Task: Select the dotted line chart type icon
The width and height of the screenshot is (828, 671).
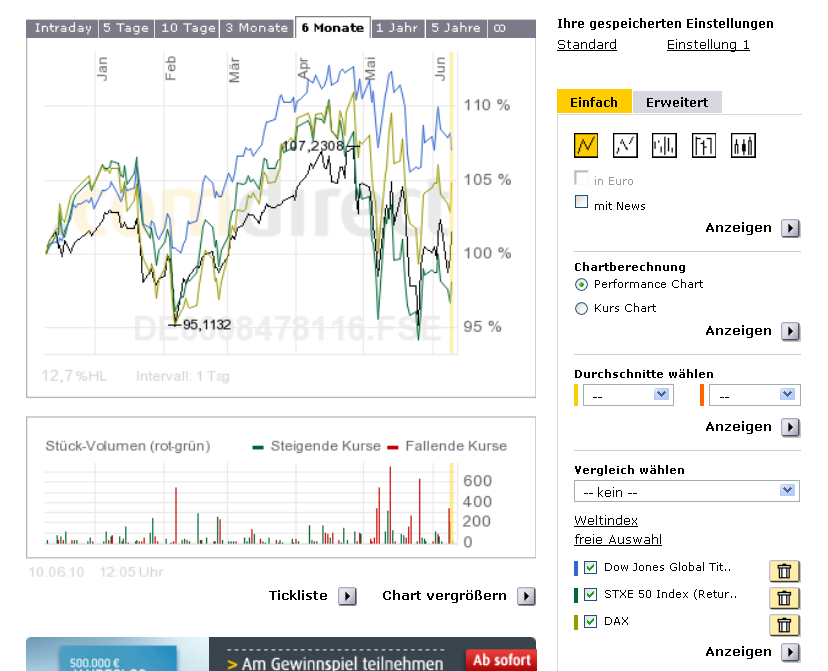Action: 625,146
